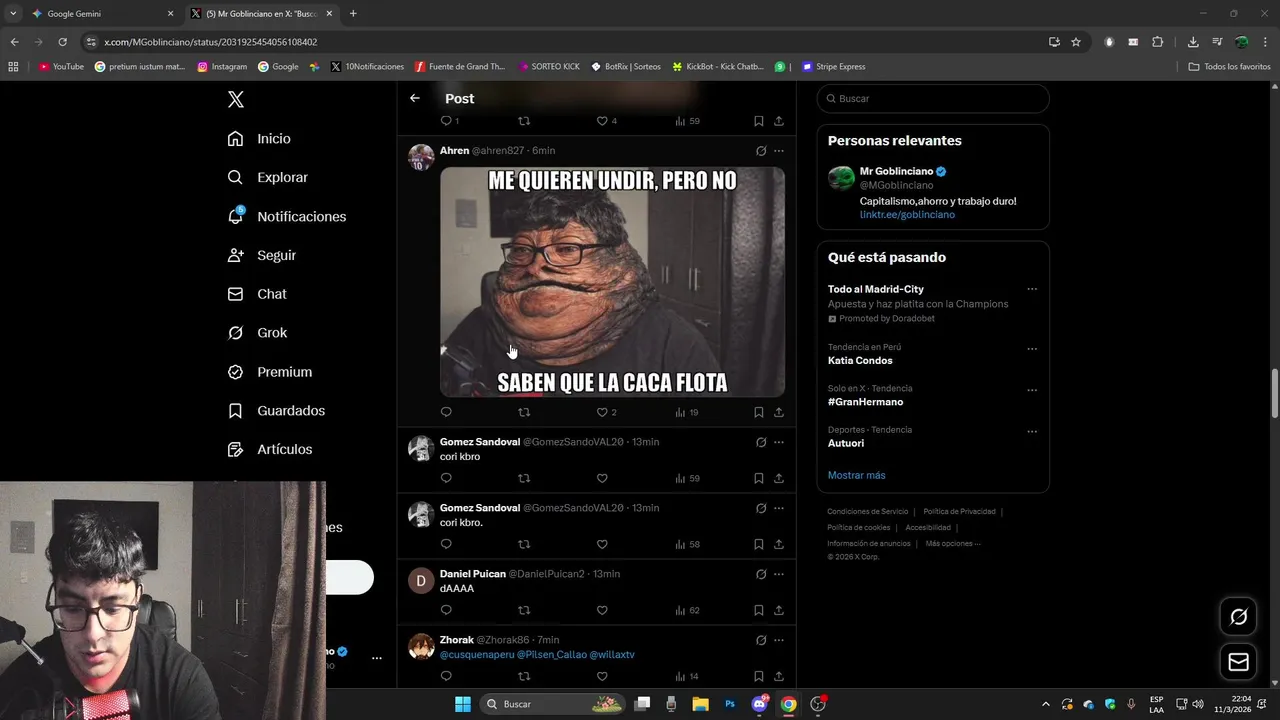Bookmark the "cori kbro" reply with 59 views
This screenshot has height=720, width=1280.
759,478
